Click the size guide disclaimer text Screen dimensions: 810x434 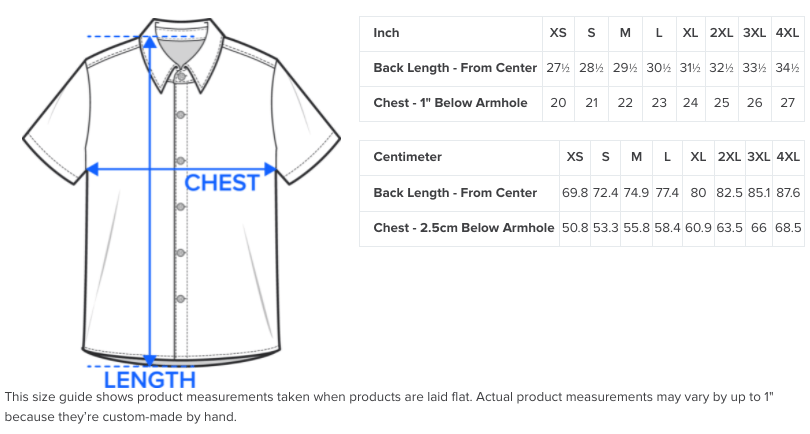coord(389,407)
